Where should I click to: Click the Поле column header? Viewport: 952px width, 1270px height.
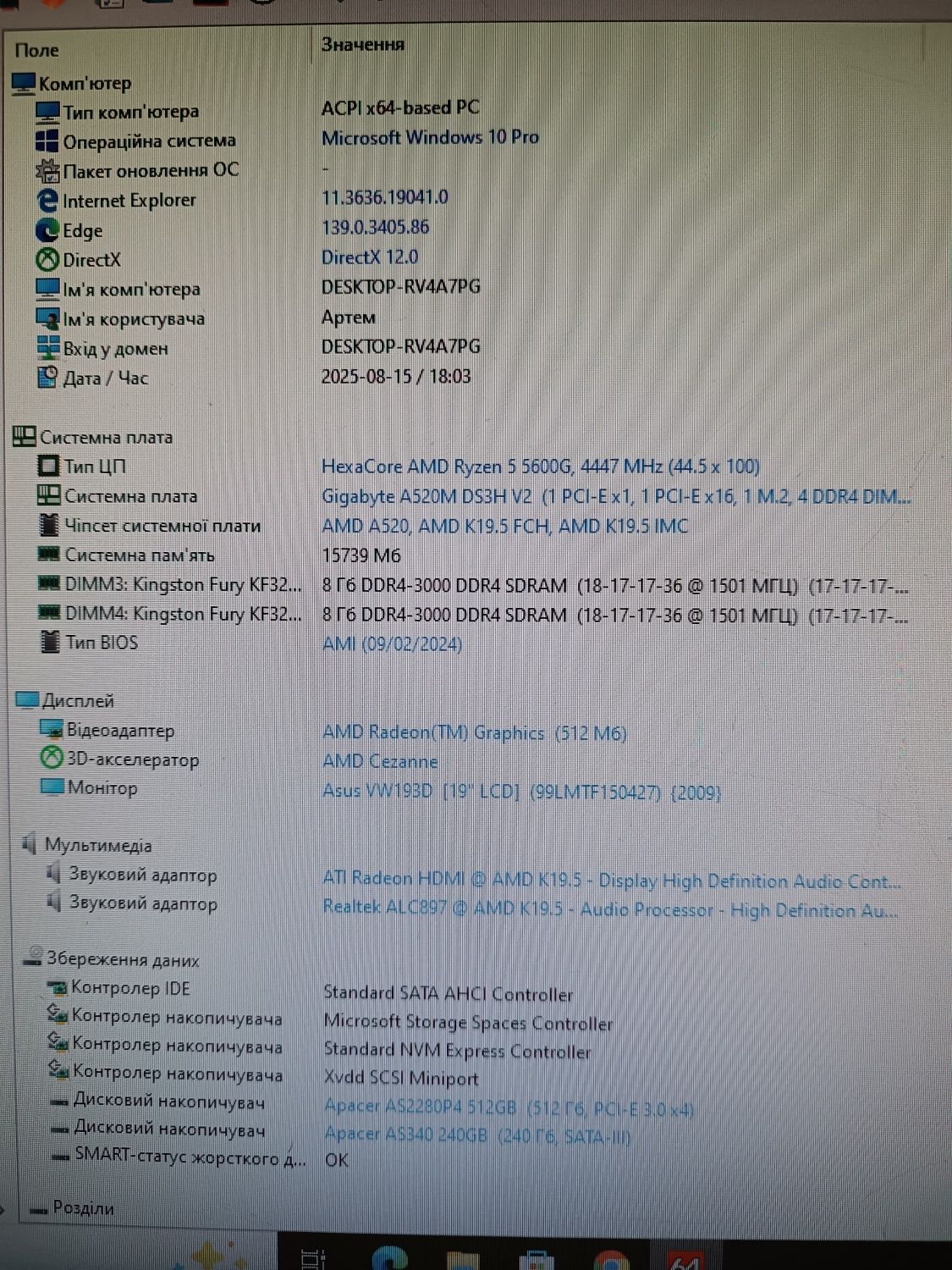point(37,50)
